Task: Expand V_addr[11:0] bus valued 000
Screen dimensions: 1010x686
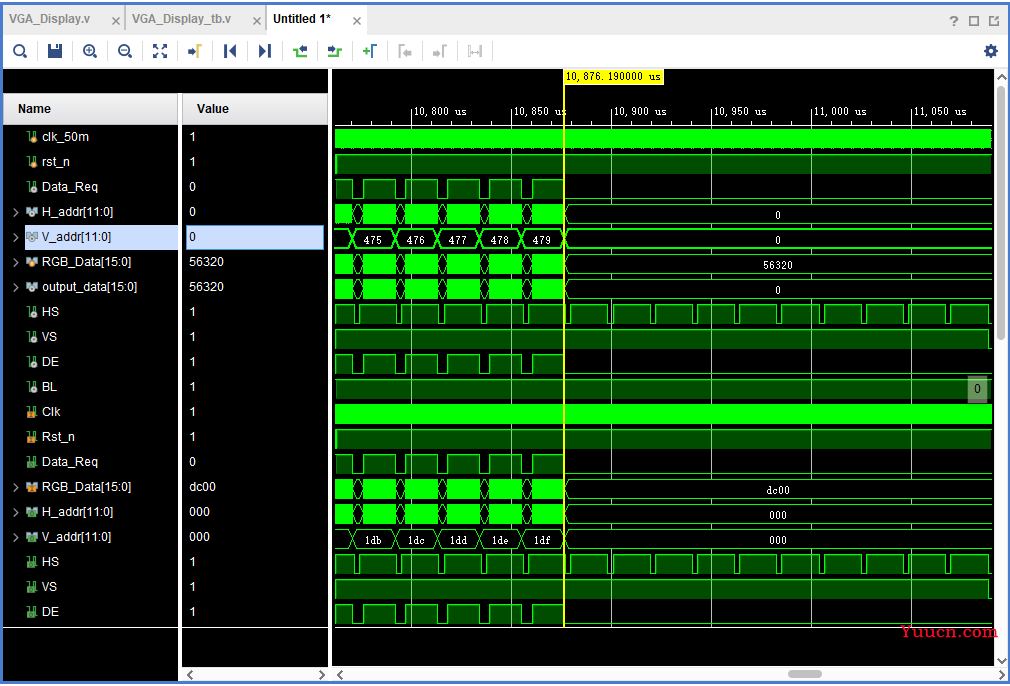Action: [x=16, y=537]
